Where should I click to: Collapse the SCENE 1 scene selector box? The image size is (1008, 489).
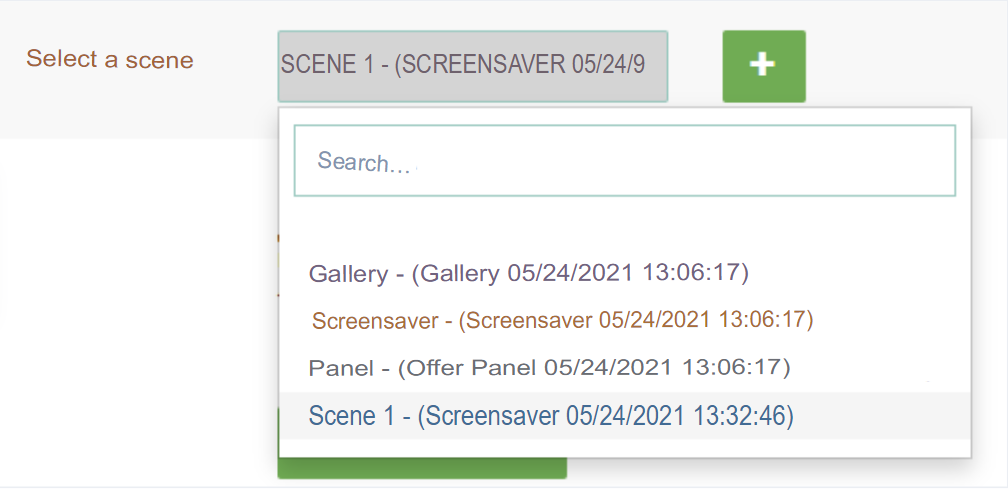472,66
